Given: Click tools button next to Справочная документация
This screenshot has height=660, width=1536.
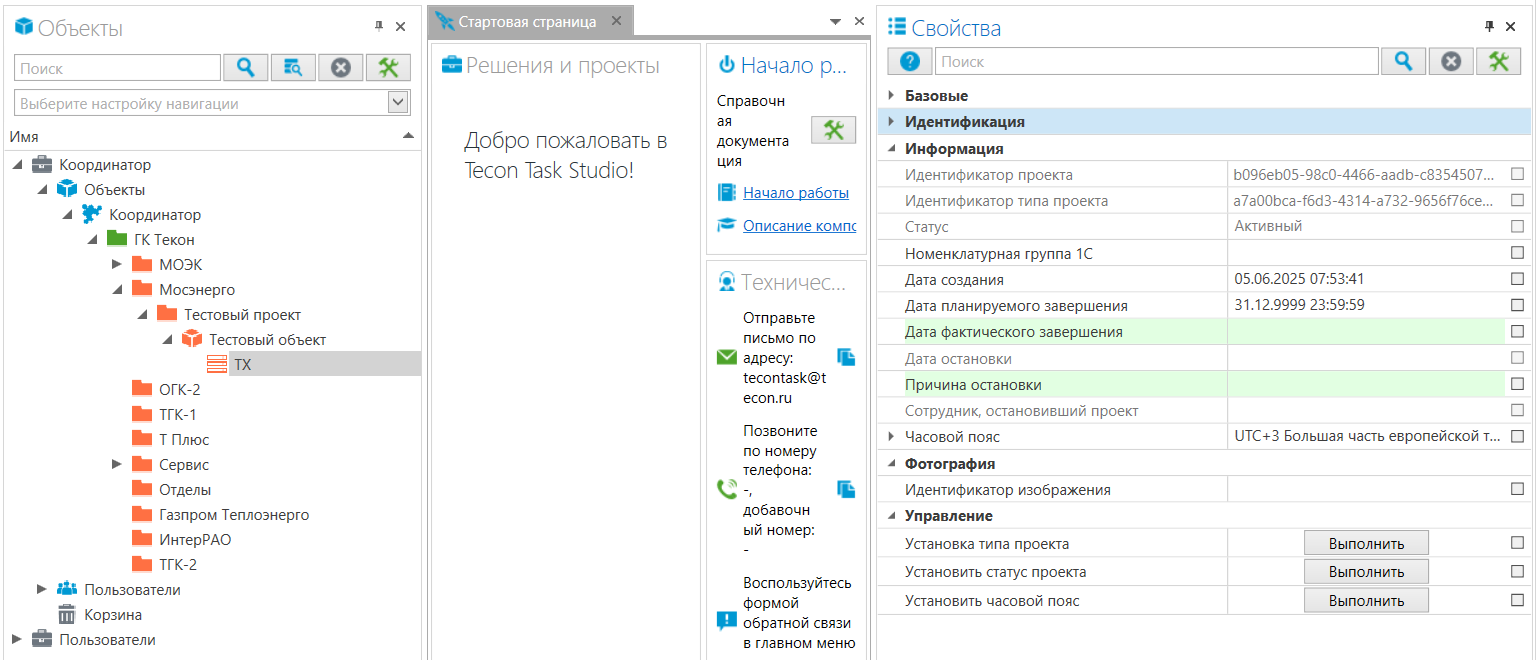Looking at the screenshot, I should click(x=833, y=130).
